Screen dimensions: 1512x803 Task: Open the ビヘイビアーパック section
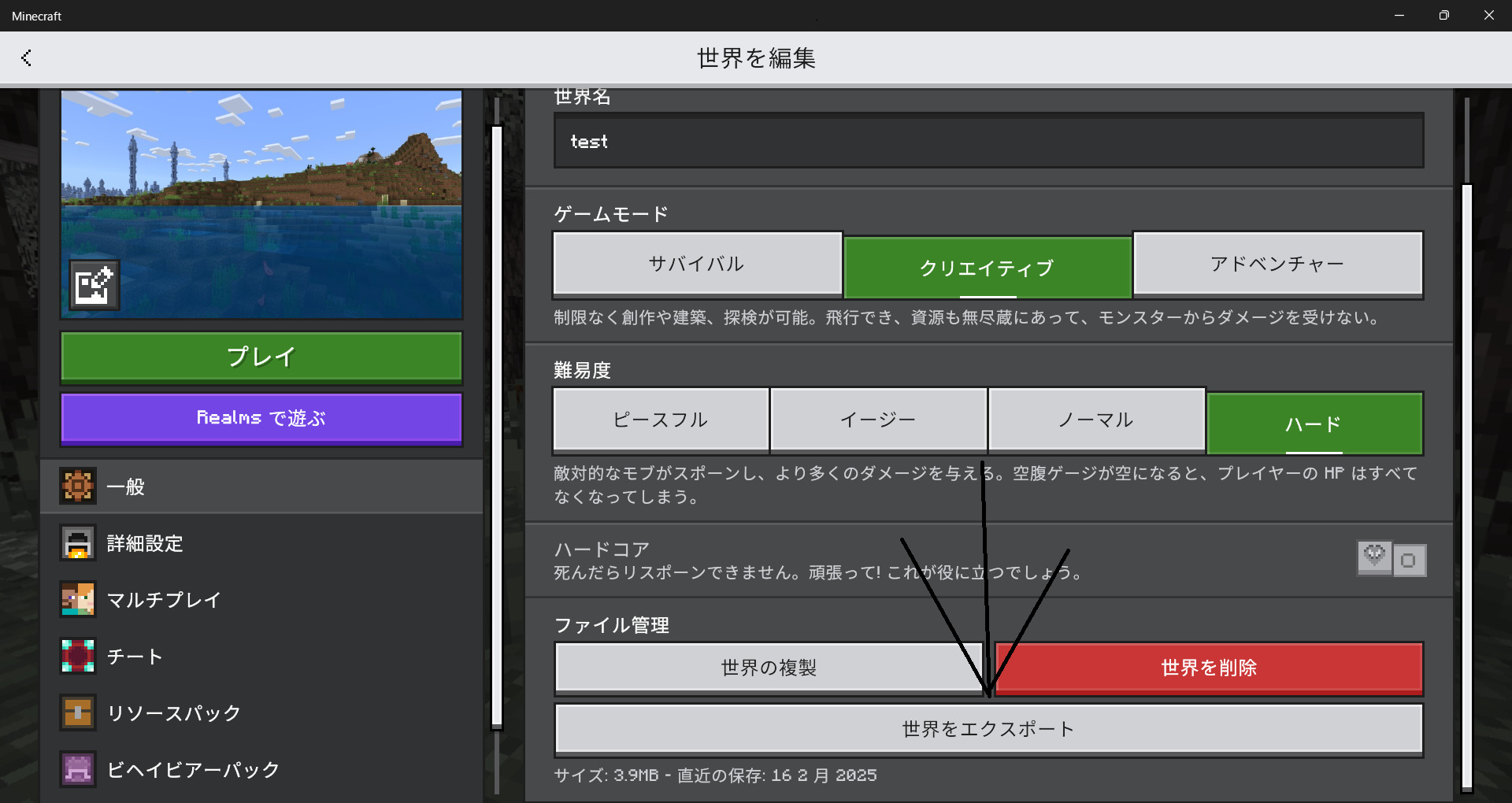pyautogui.click(x=261, y=770)
